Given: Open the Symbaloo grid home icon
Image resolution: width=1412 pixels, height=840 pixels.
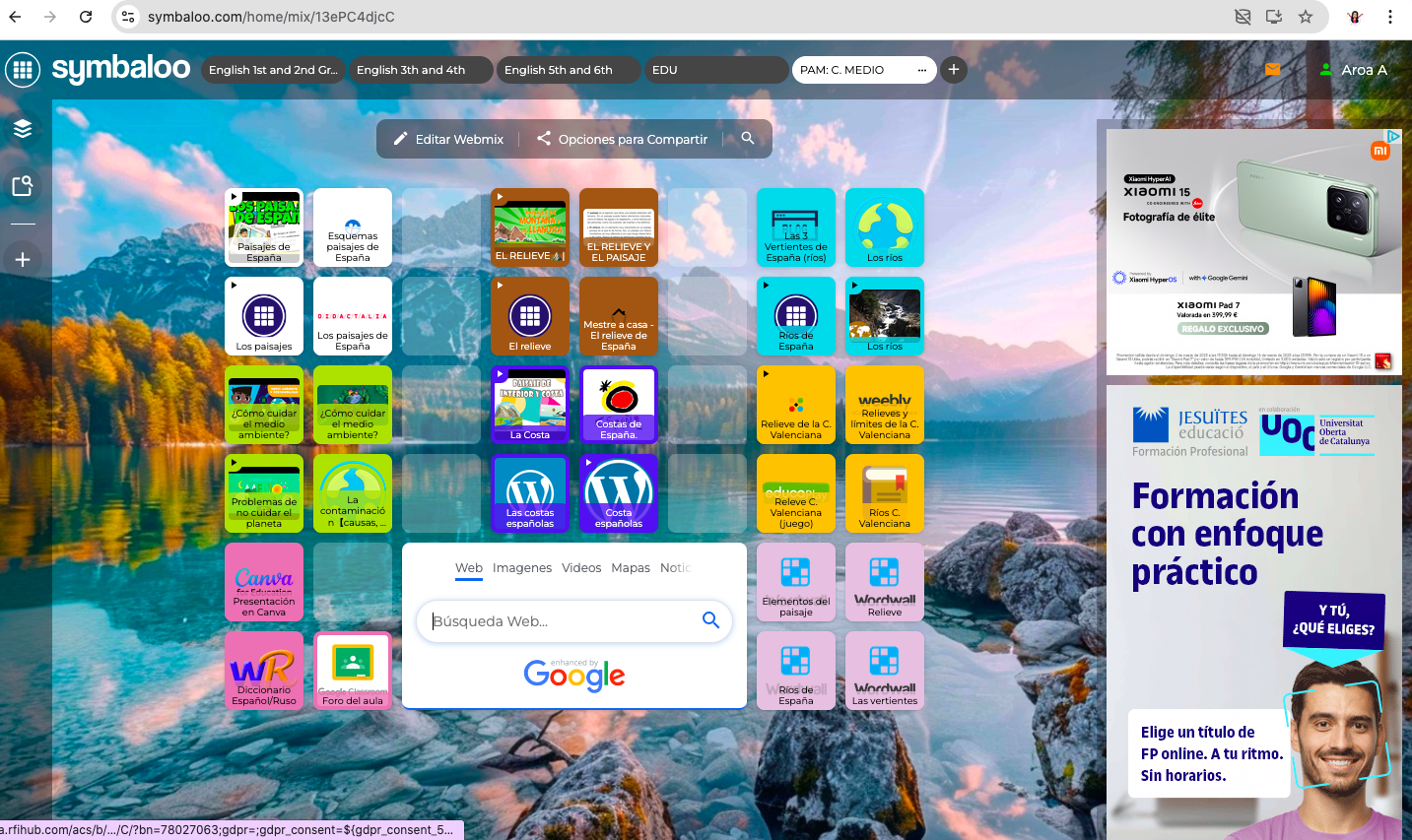Looking at the screenshot, I should [x=23, y=70].
